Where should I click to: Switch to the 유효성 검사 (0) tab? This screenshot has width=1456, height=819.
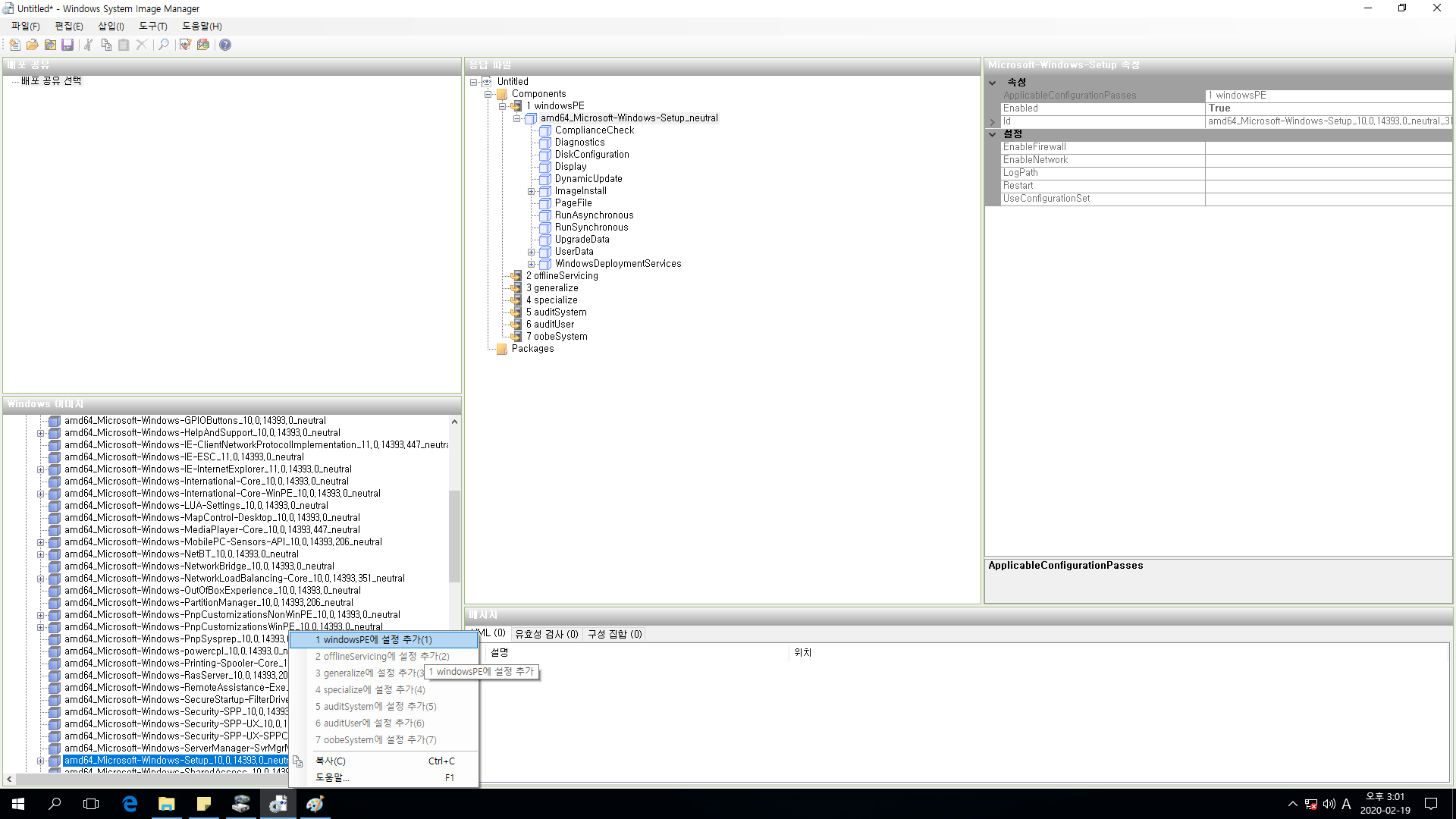pyautogui.click(x=546, y=634)
